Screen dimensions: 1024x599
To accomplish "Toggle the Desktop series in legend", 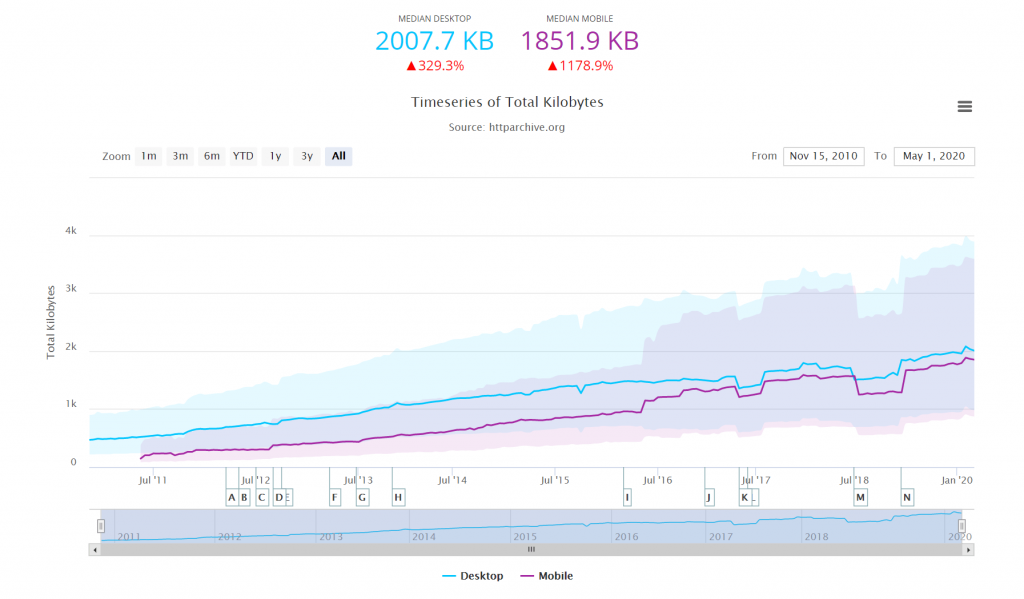I will [x=473, y=576].
